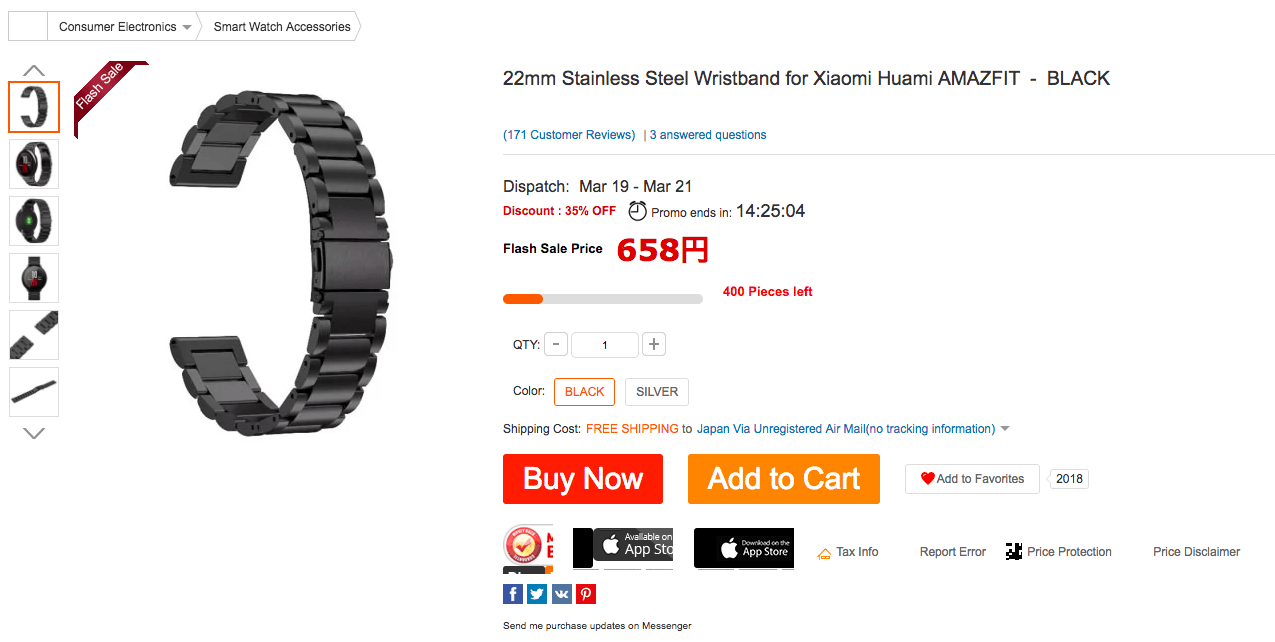The width and height of the screenshot is (1275, 642).
Task: Share the product on Facebook
Action: point(512,594)
